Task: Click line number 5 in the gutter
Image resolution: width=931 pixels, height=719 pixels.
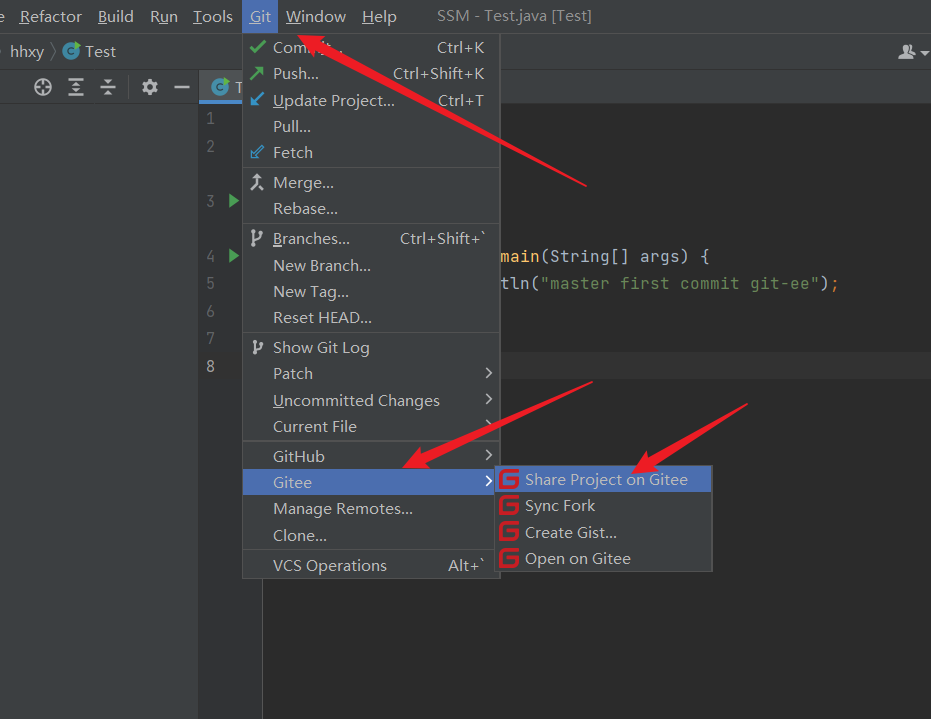Action: [210, 283]
